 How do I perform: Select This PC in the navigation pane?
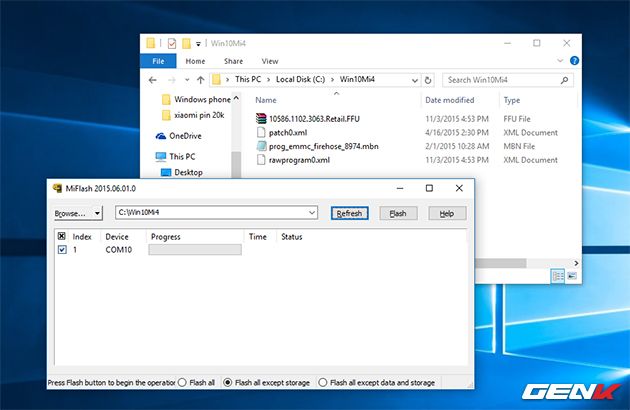[176, 156]
